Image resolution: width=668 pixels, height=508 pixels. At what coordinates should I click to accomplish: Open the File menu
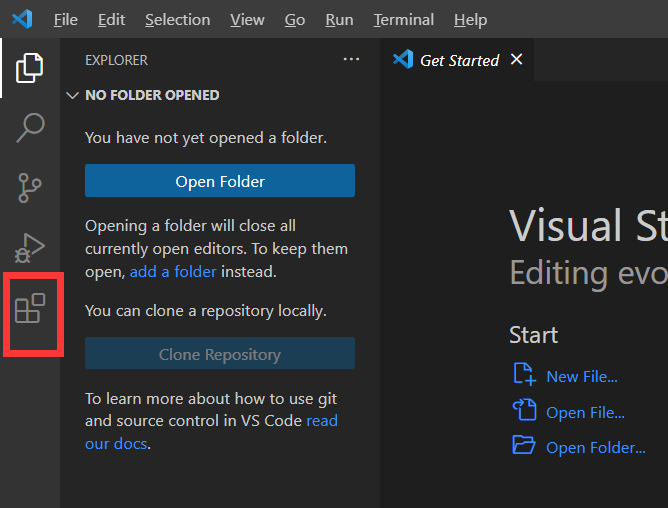tap(65, 20)
